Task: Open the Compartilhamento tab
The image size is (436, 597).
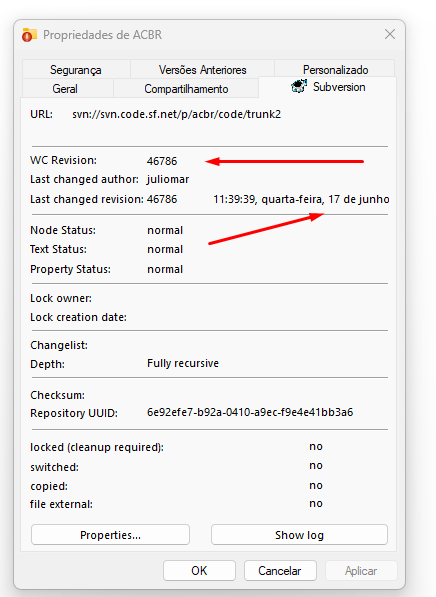Action: (186, 88)
